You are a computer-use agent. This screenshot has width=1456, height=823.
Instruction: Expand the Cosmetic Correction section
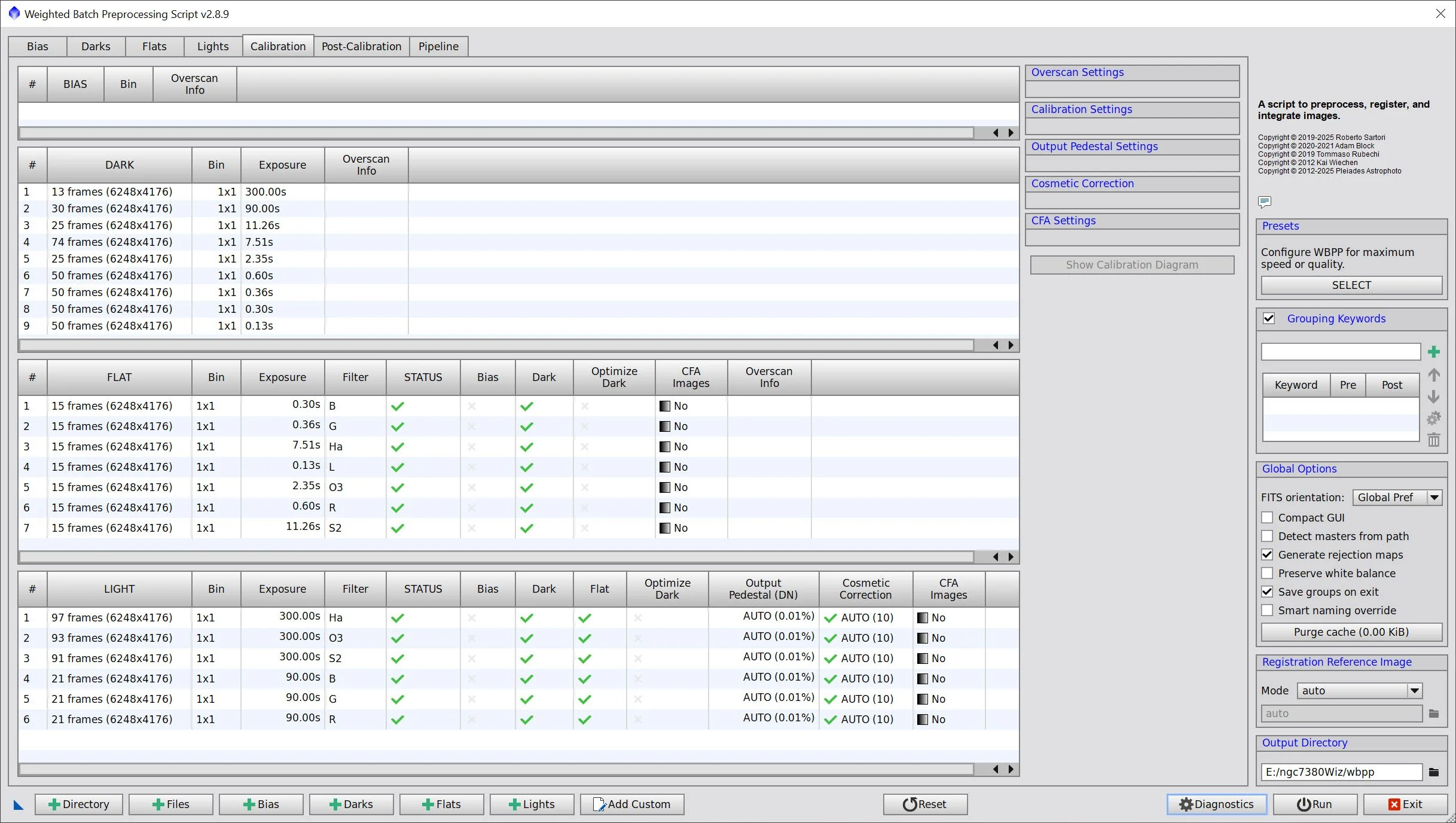(x=1082, y=184)
